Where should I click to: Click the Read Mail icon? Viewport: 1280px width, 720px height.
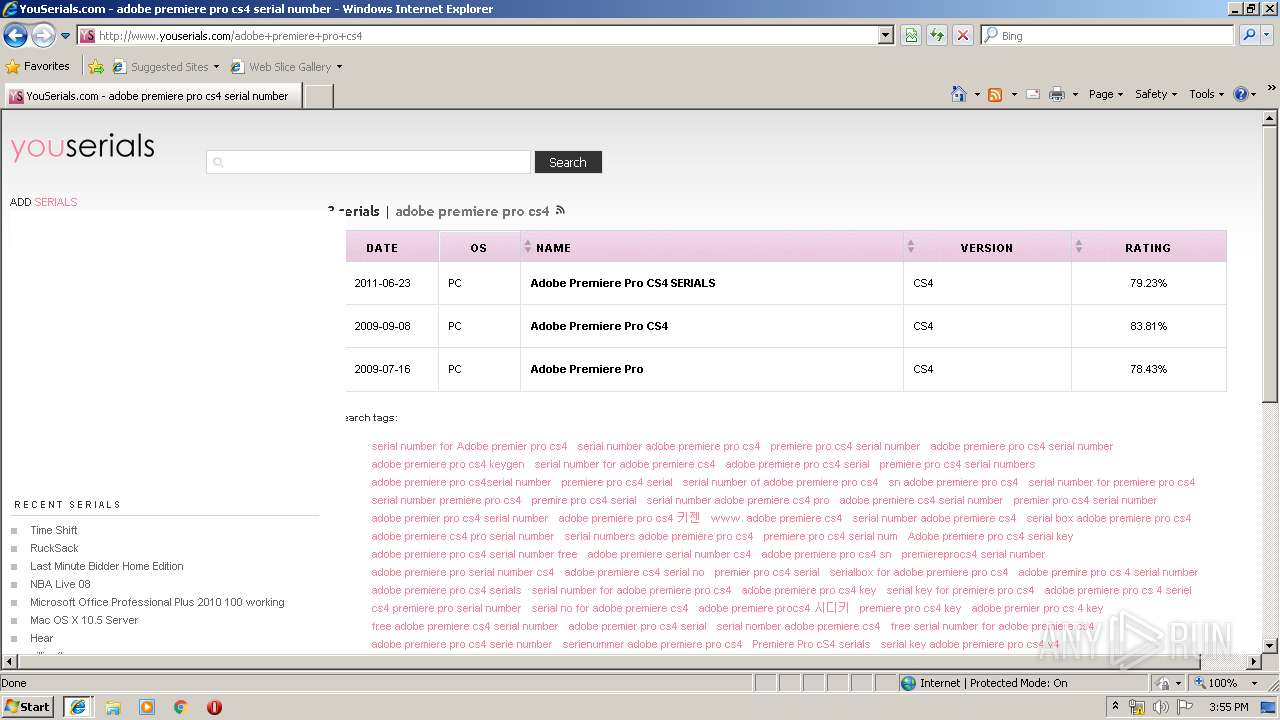(1033, 94)
